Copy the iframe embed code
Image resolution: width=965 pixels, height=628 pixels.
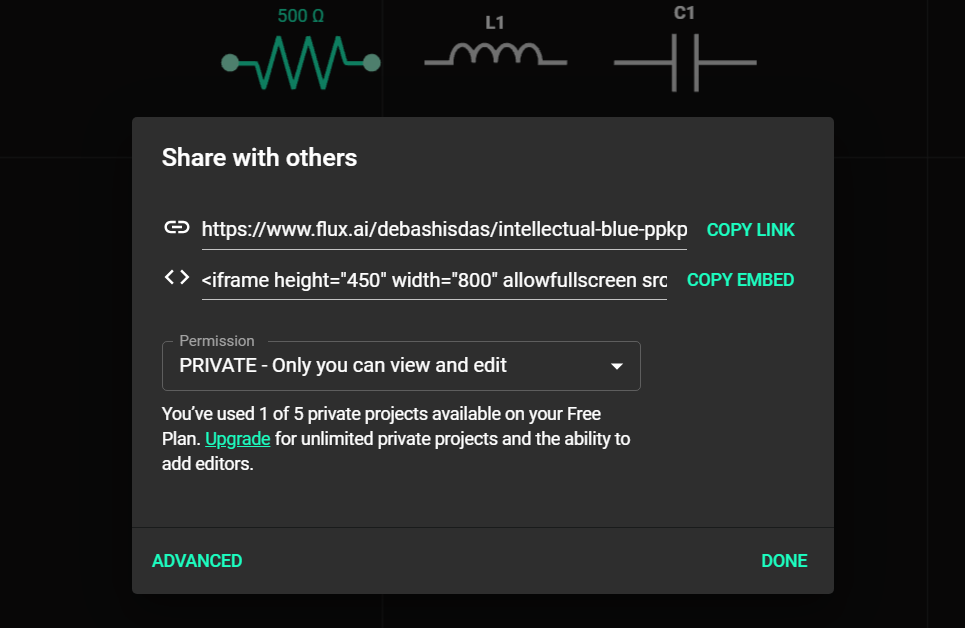[739, 280]
